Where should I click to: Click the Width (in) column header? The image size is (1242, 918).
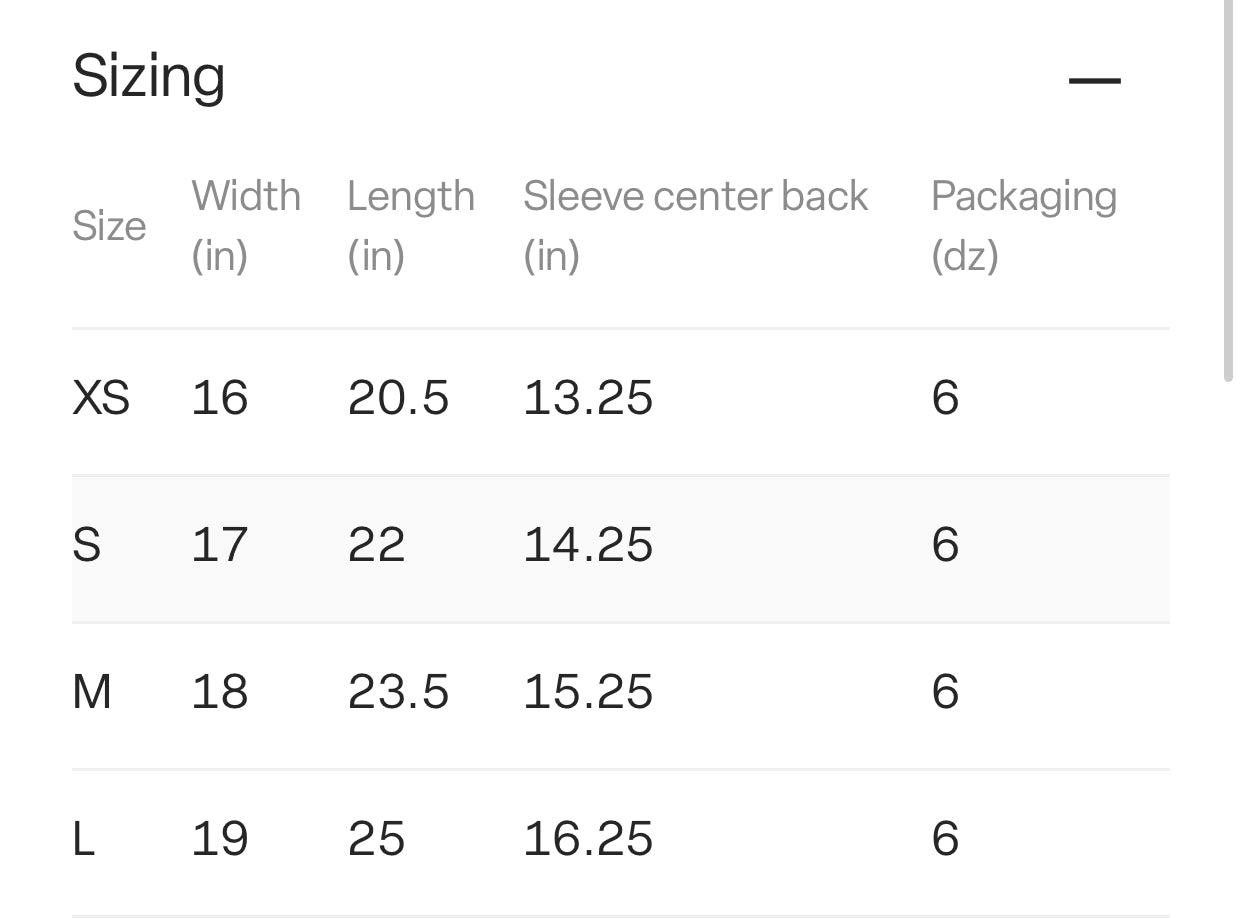click(x=246, y=225)
